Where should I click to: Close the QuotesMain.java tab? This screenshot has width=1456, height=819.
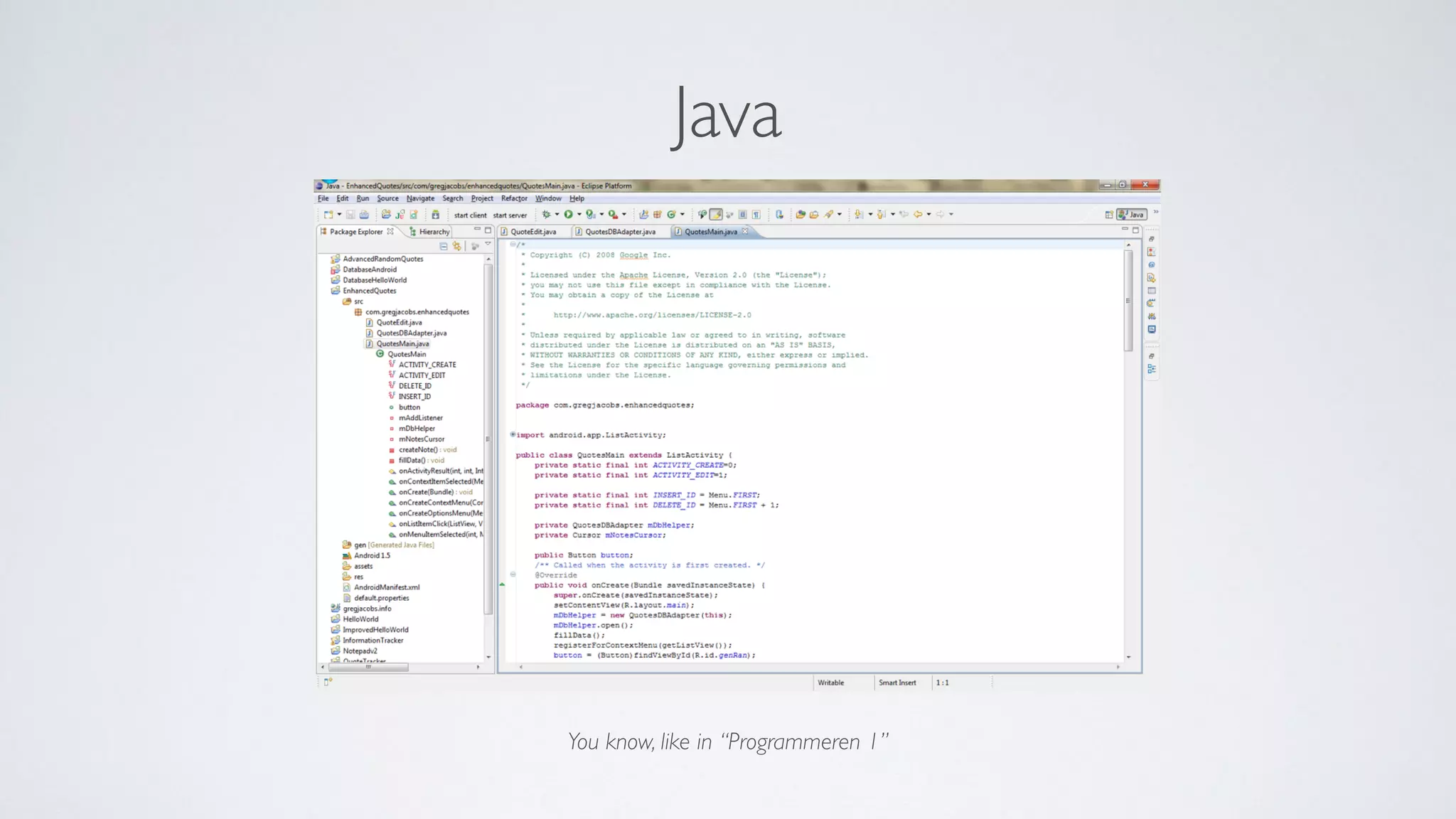[x=745, y=231]
